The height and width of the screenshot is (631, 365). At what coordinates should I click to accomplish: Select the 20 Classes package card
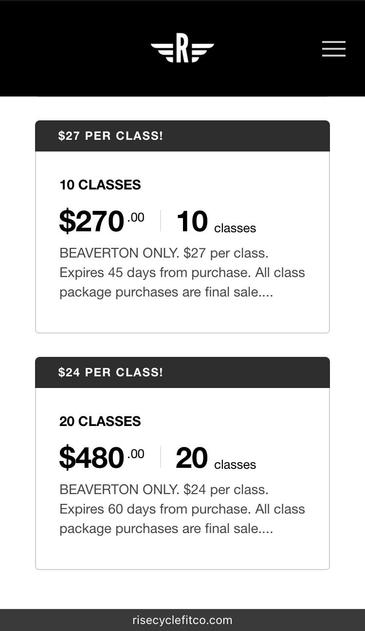coord(182,463)
